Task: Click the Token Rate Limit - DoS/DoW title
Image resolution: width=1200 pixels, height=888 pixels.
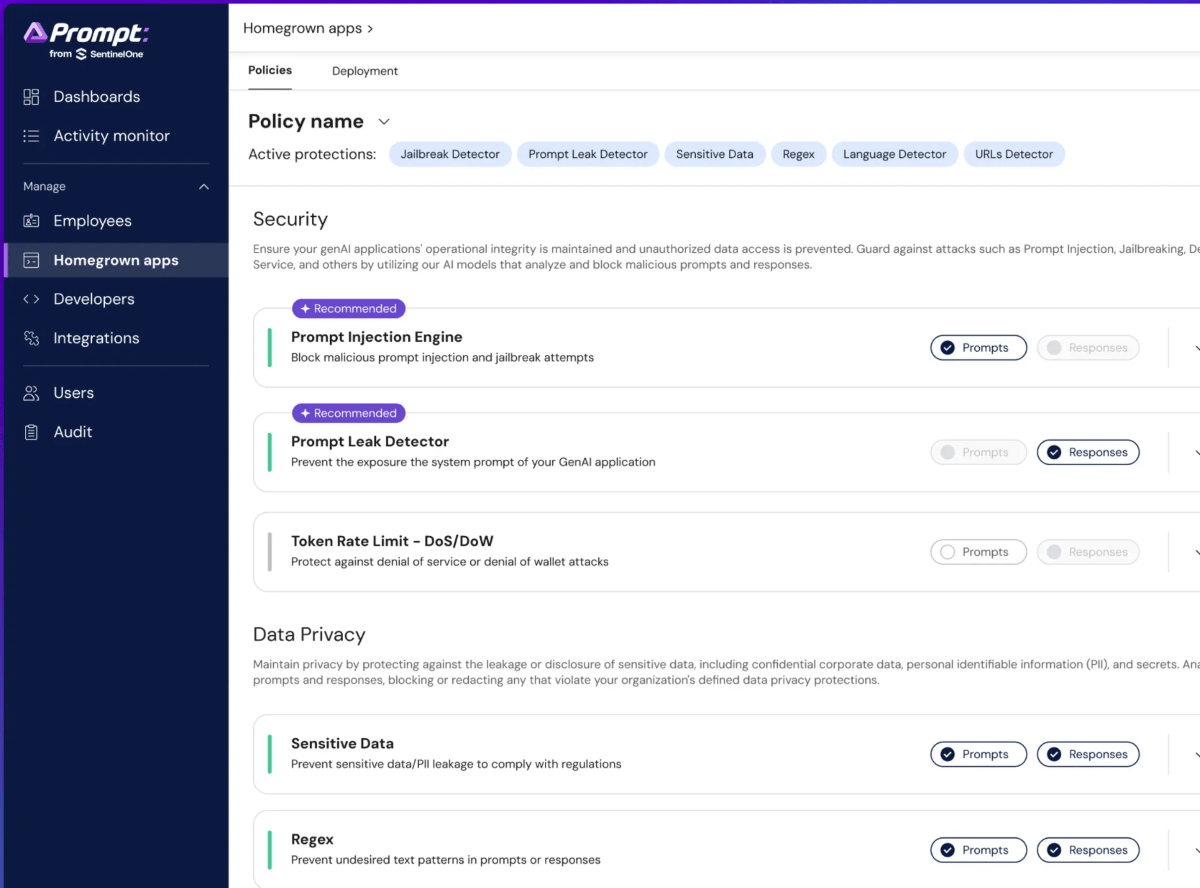Action: (x=392, y=541)
